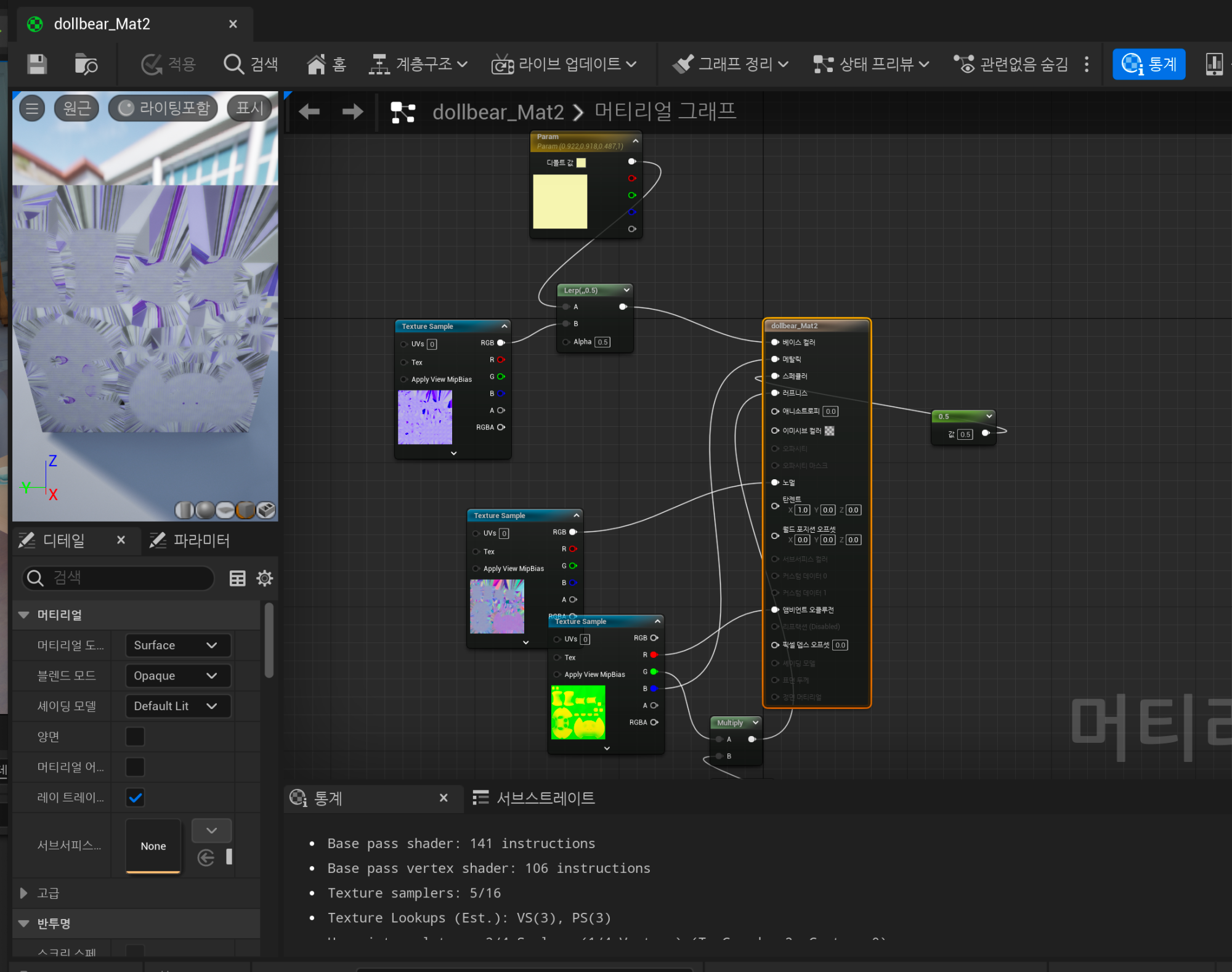1232x972 pixels.
Task: Toggle the 머티리얼 어... checkbox
Action: [135, 767]
